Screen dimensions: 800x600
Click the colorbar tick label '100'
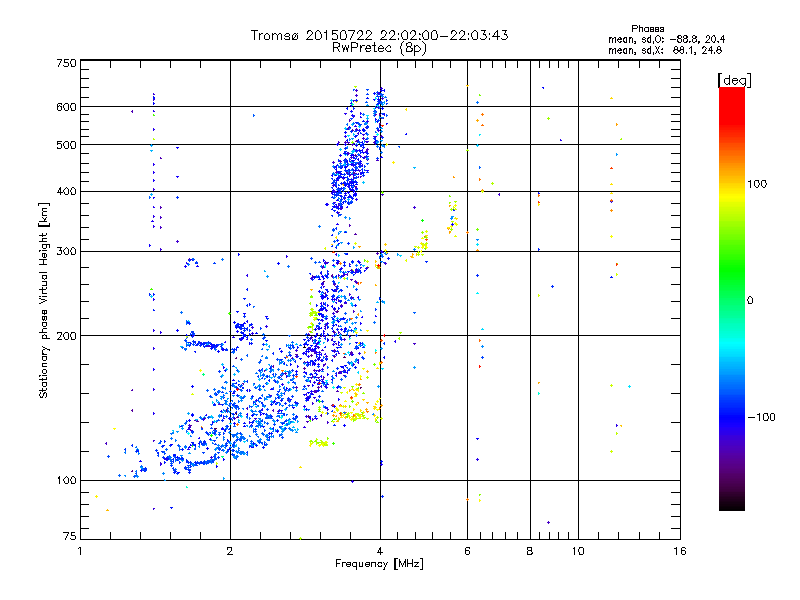click(757, 184)
